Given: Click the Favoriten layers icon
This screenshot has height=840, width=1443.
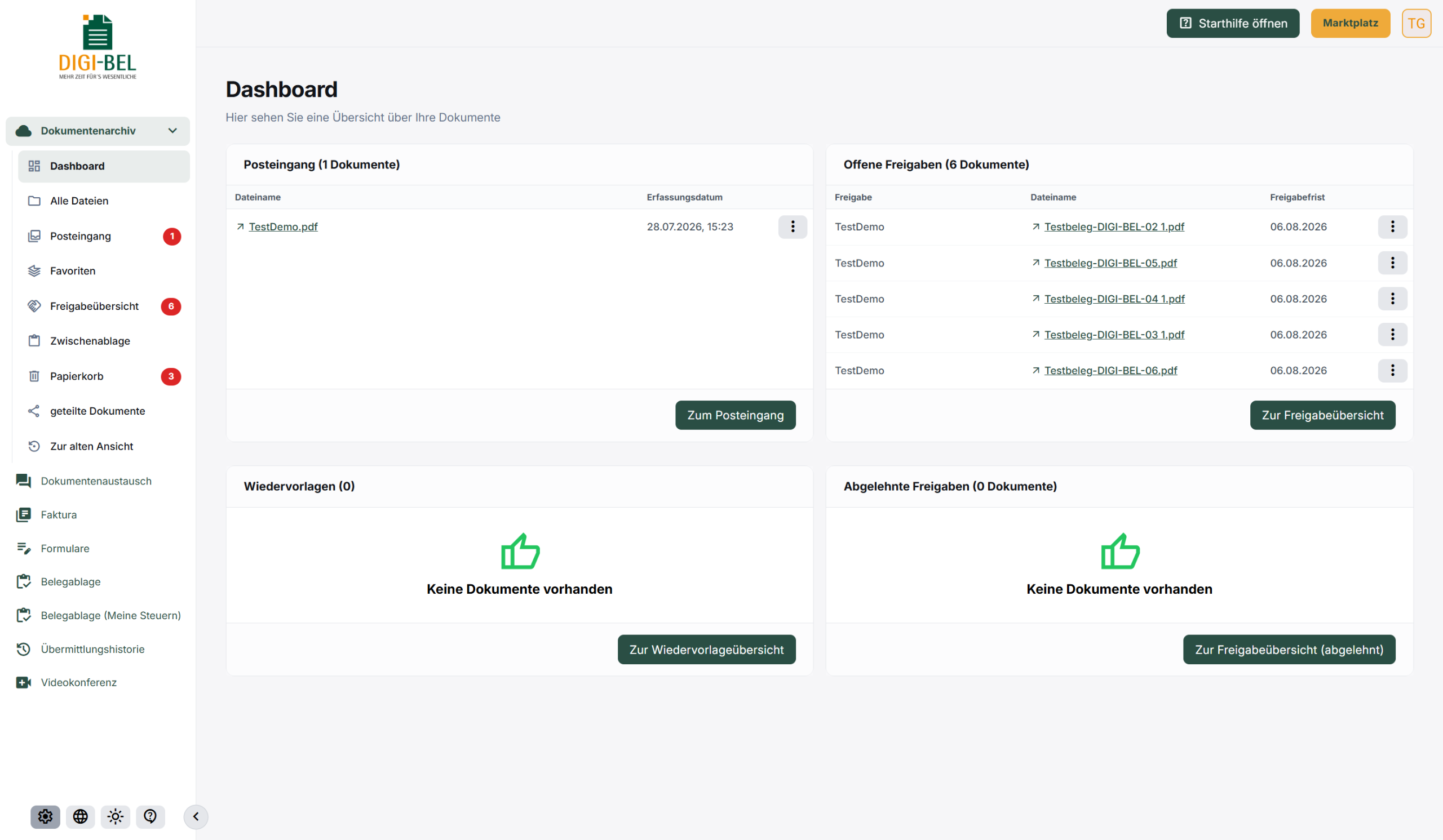Looking at the screenshot, I should (x=34, y=271).
